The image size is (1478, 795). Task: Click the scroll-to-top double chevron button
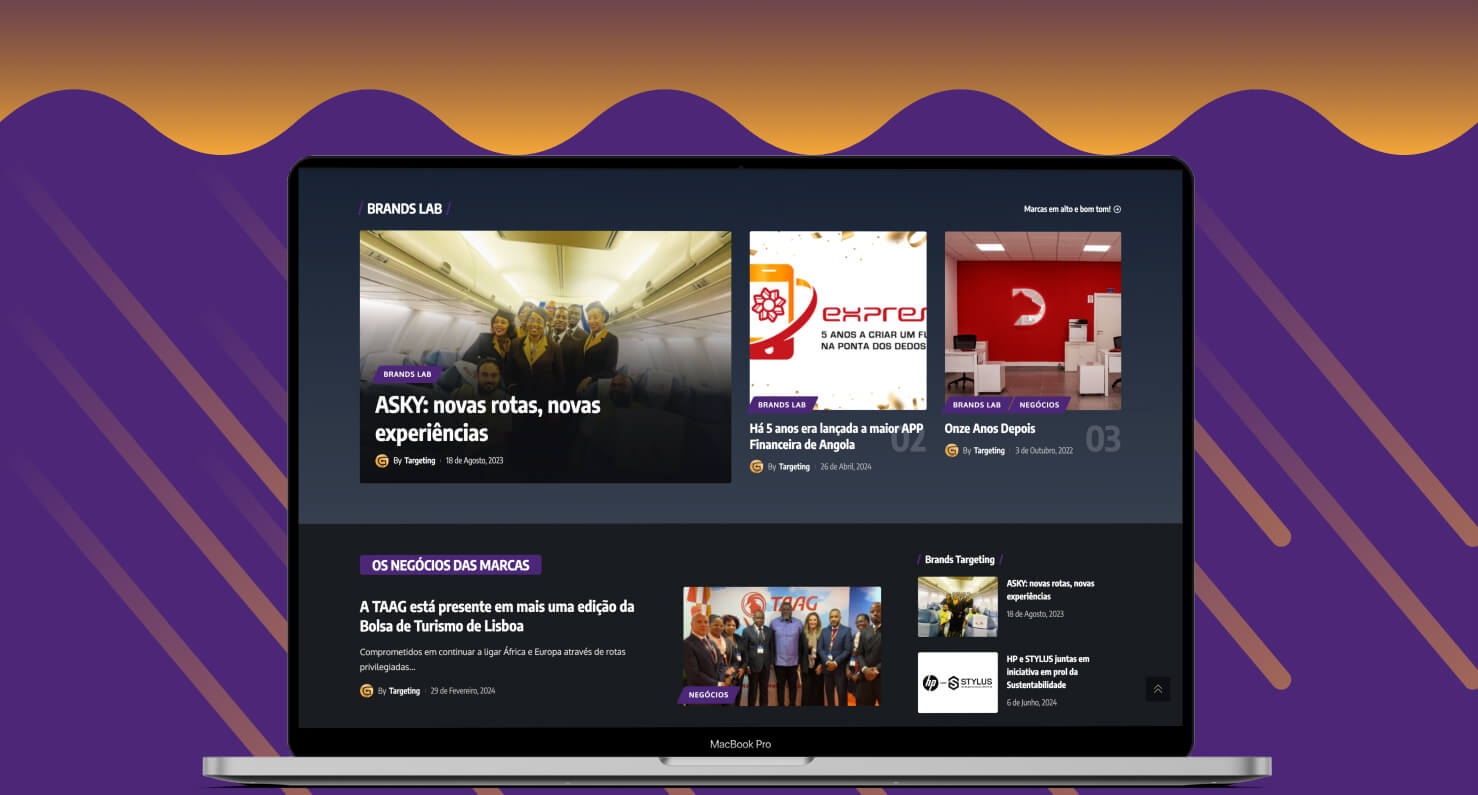1157,689
